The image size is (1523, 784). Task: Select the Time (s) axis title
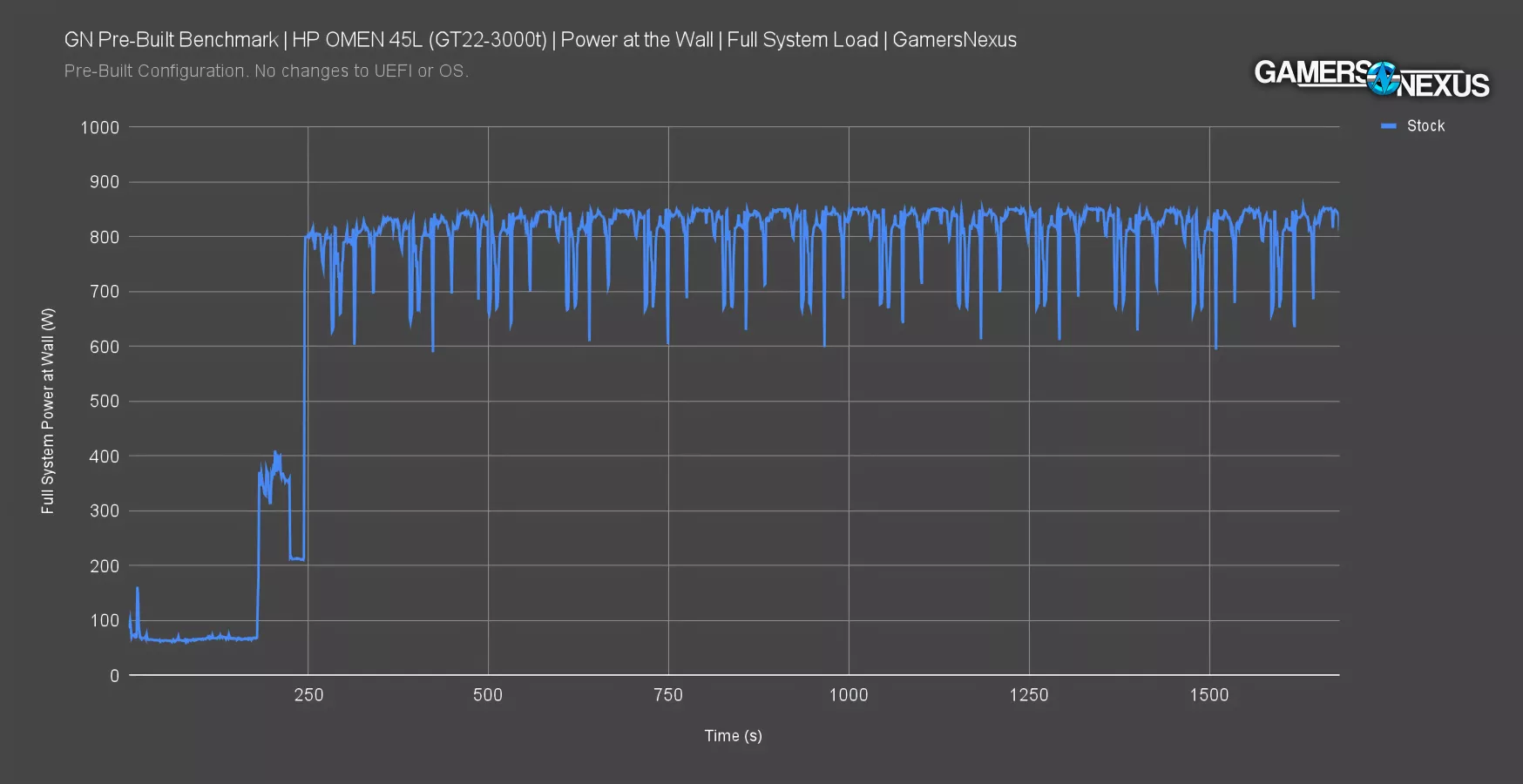pyautogui.click(x=733, y=736)
